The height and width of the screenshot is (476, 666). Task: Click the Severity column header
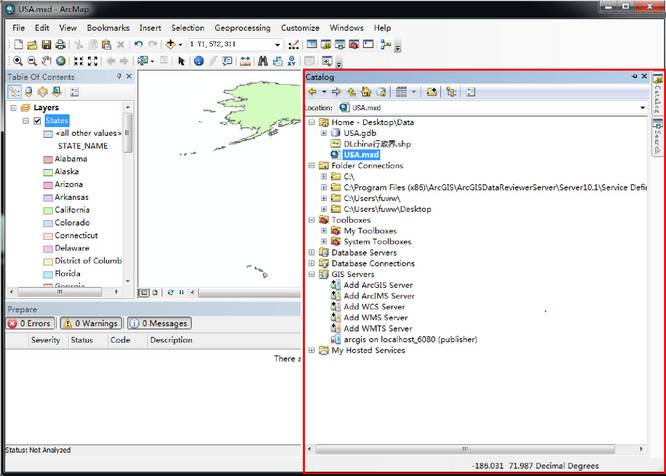coord(45,340)
